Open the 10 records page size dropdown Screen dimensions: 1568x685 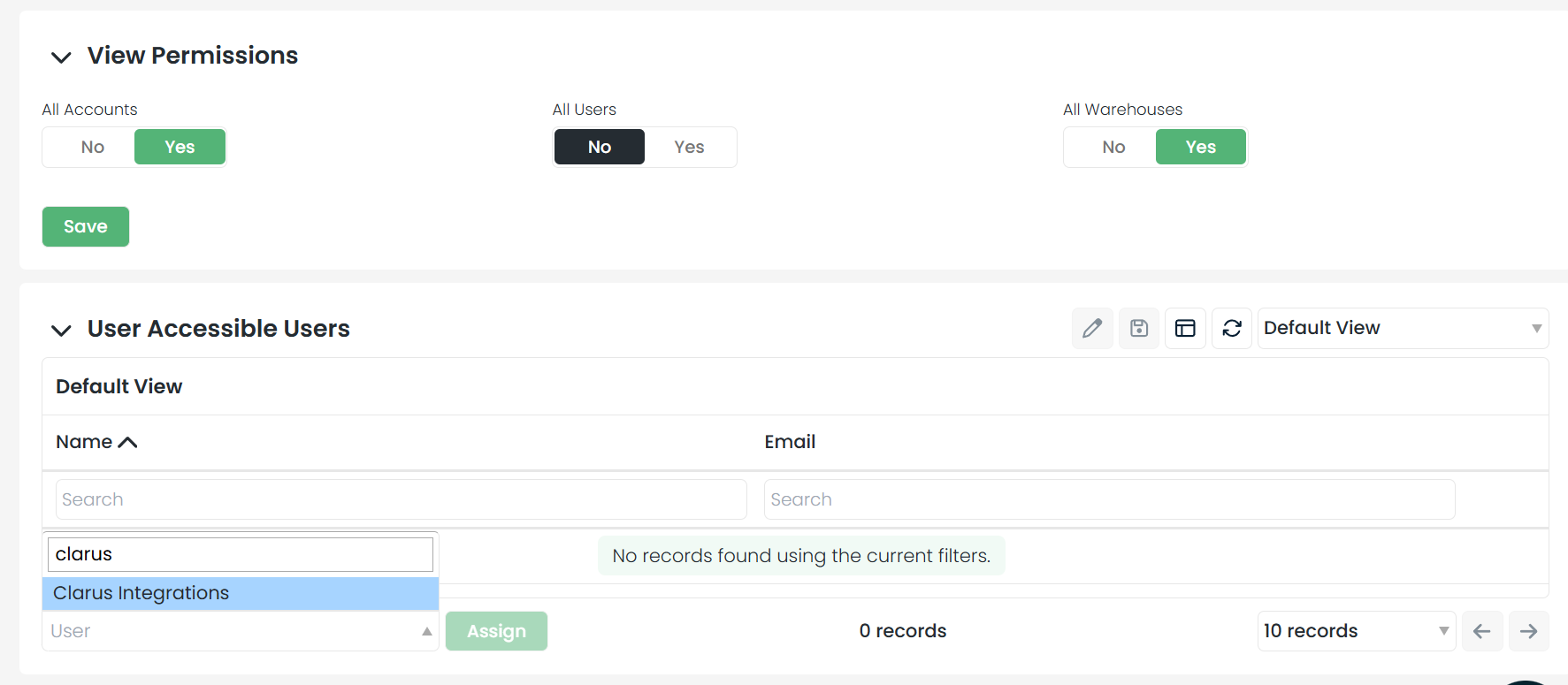point(1356,631)
